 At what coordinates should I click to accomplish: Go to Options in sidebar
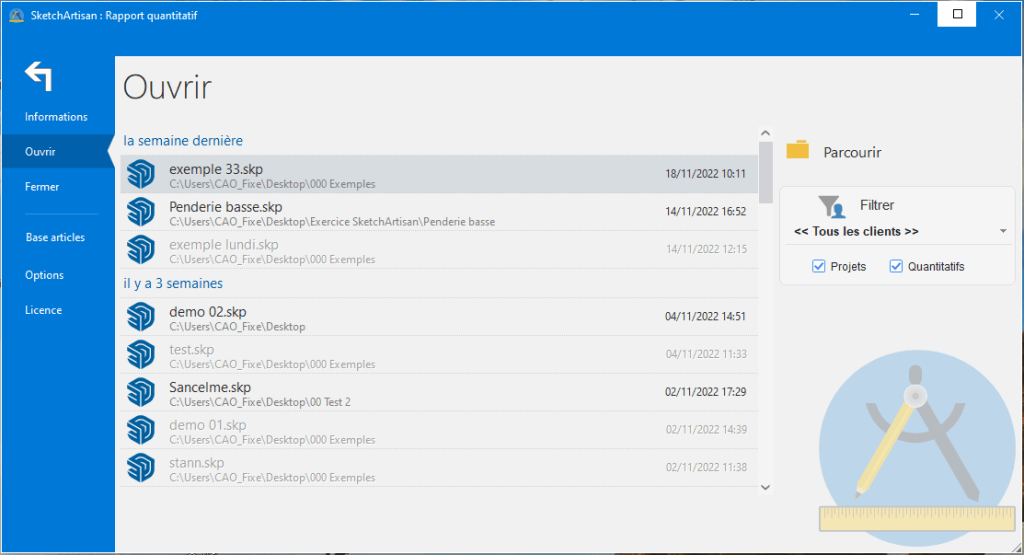tap(44, 275)
